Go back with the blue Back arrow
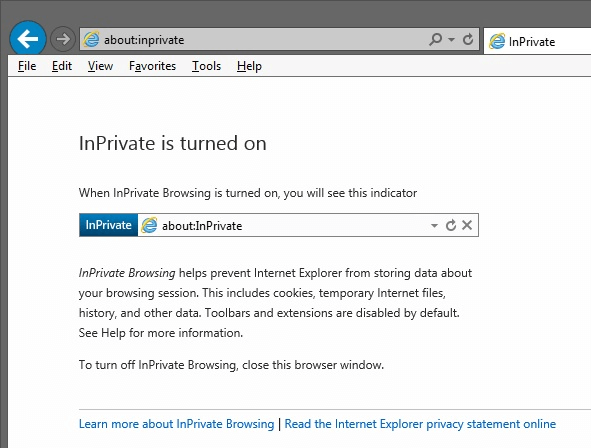This screenshot has width=591, height=448. pos(28,38)
